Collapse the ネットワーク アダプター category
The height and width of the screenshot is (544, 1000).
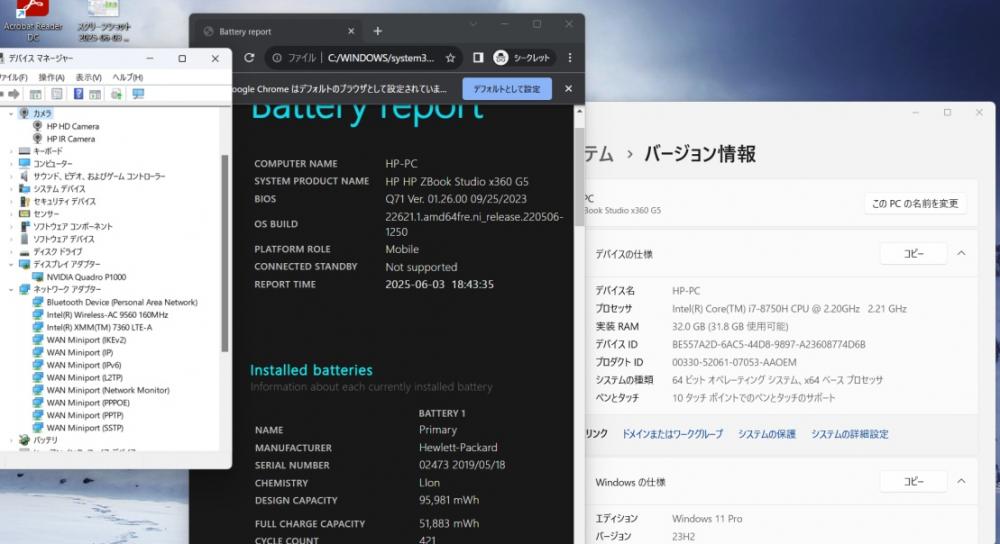point(11,290)
